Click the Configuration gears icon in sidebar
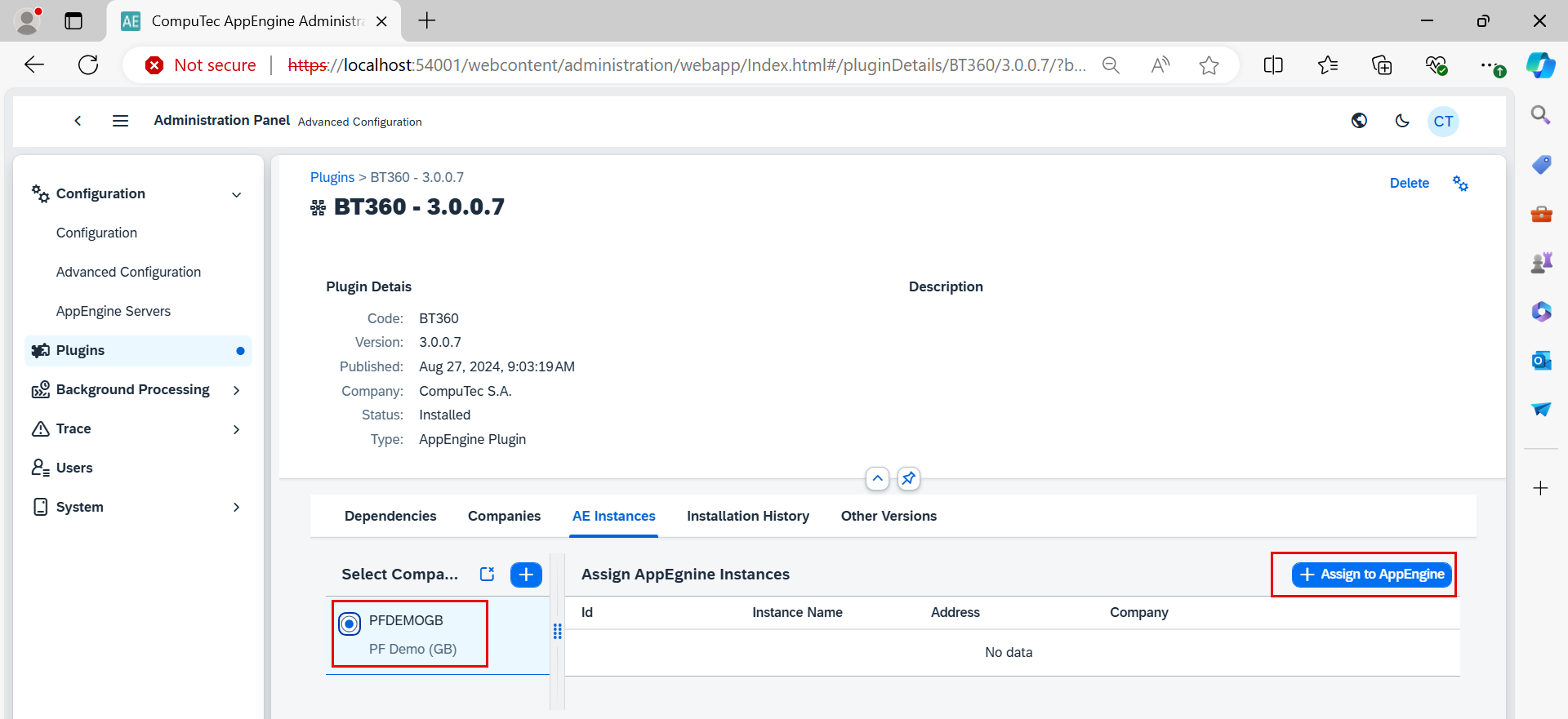The height and width of the screenshot is (719, 1568). pyautogui.click(x=40, y=193)
